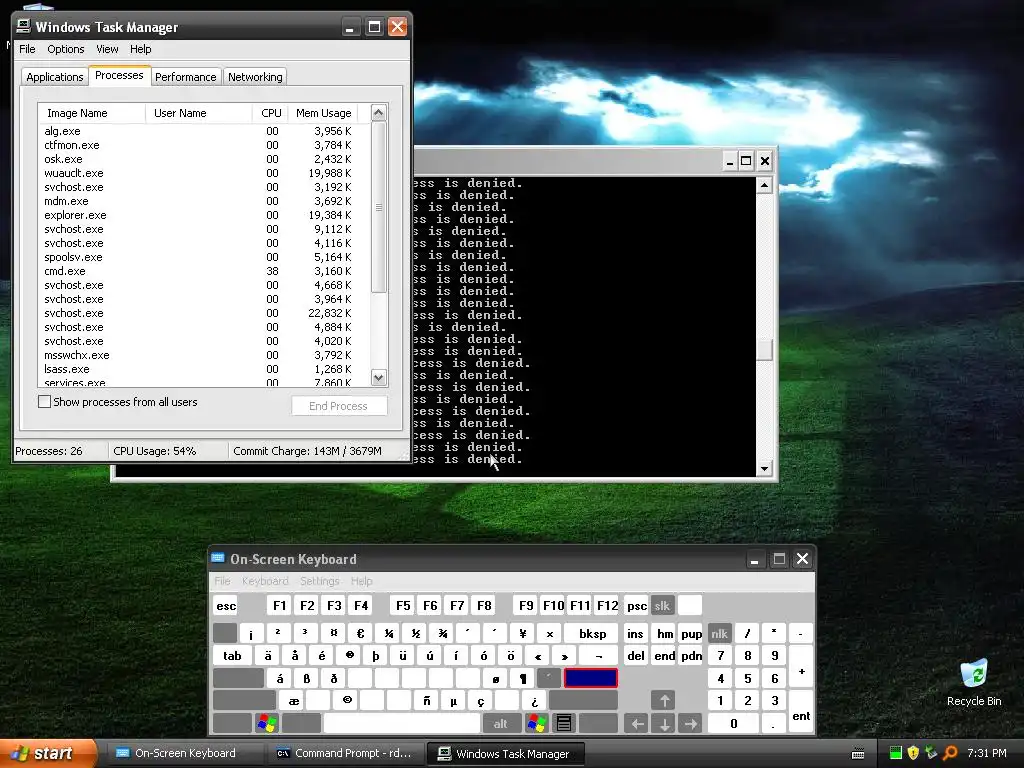Sort processes by Mem Usage column

click(323, 113)
